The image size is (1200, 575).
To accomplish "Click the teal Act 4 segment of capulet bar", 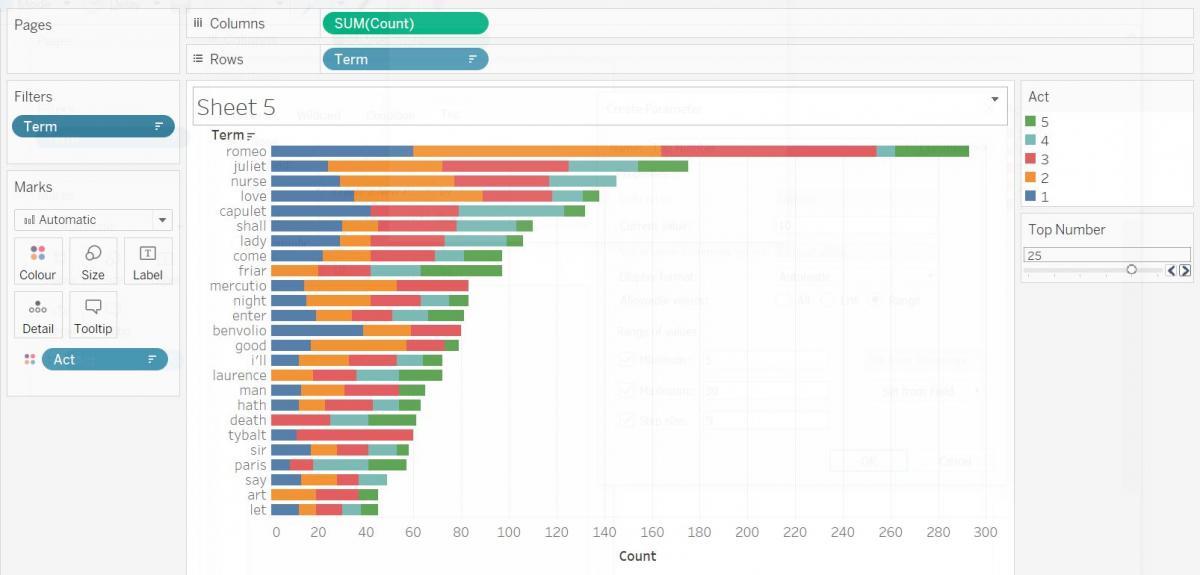I will [x=511, y=211].
